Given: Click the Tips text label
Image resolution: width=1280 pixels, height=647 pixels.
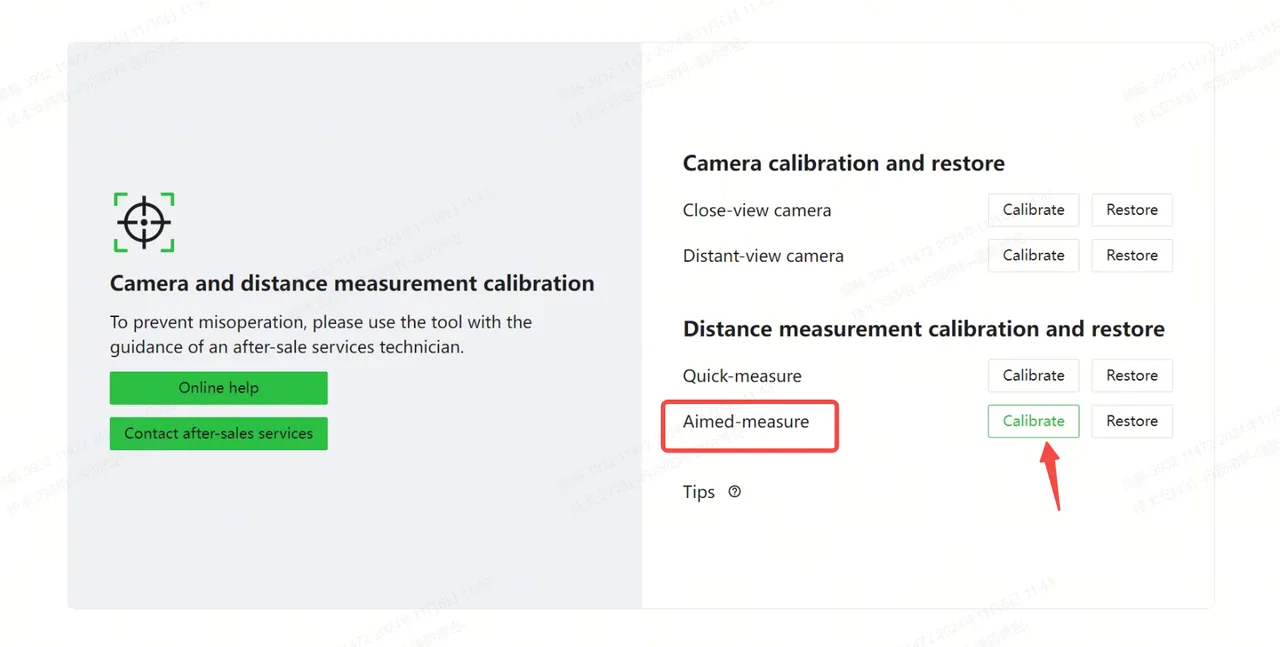Looking at the screenshot, I should 699,492.
